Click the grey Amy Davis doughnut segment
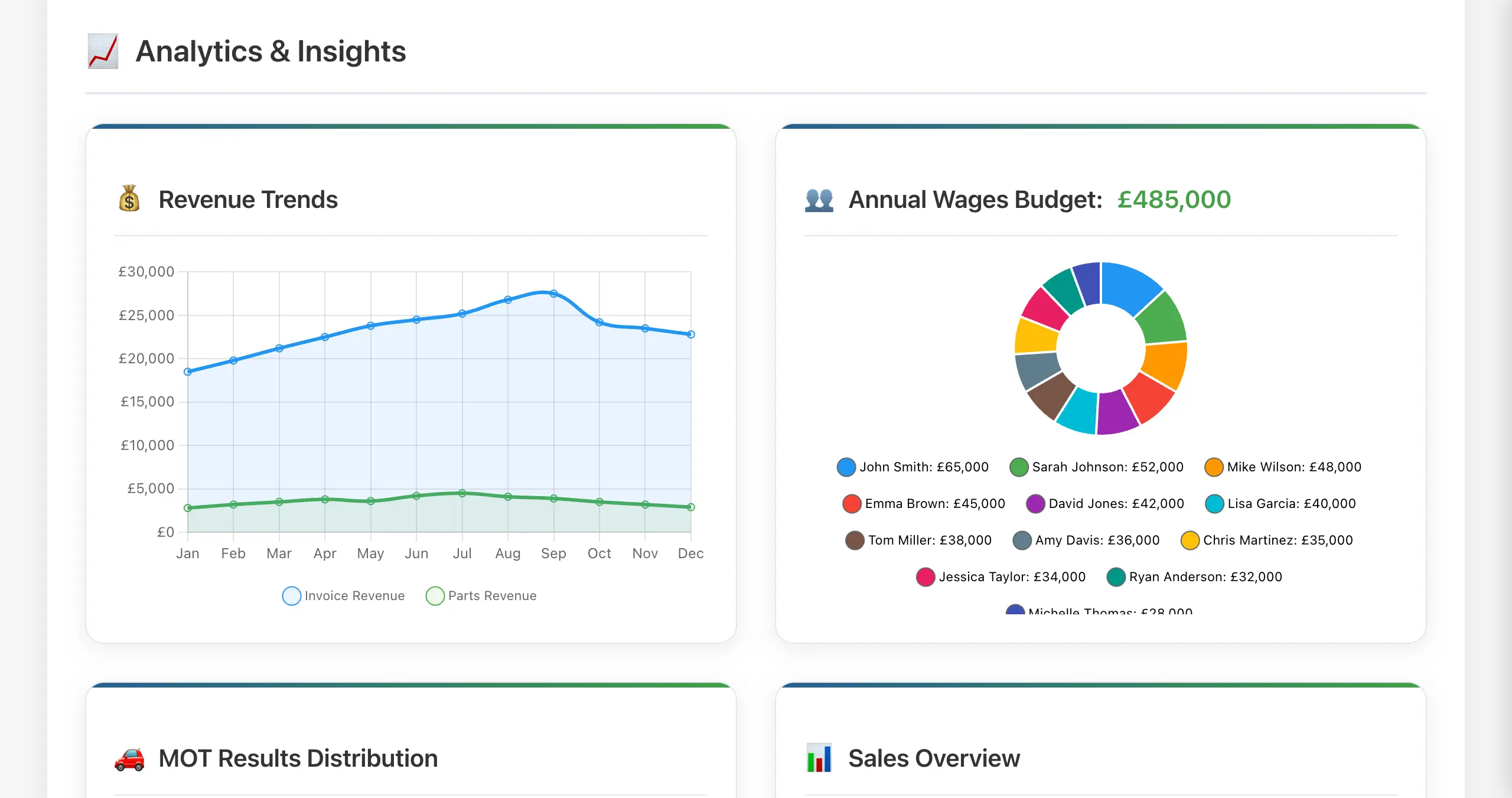The height and width of the screenshot is (798, 1512). coord(1037,369)
